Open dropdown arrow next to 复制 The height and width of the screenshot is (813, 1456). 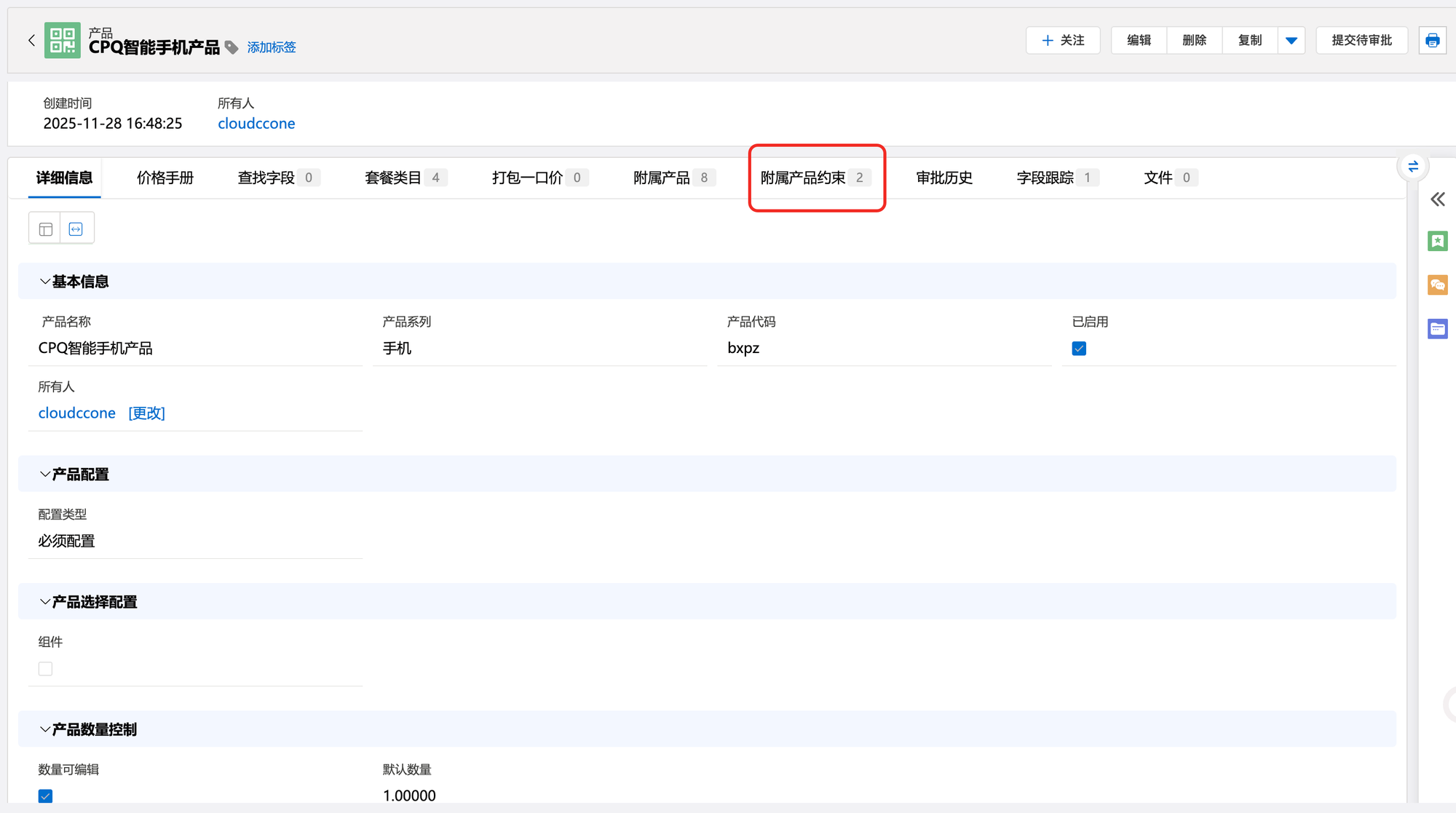(x=1291, y=41)
